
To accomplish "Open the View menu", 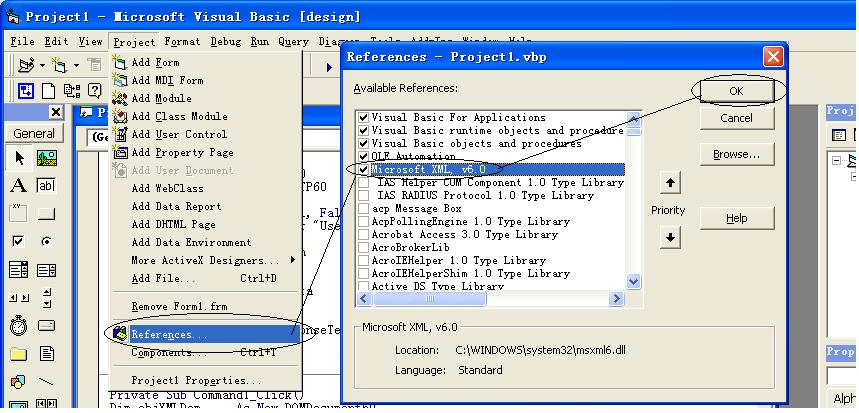I will click(x=90, y=42).
